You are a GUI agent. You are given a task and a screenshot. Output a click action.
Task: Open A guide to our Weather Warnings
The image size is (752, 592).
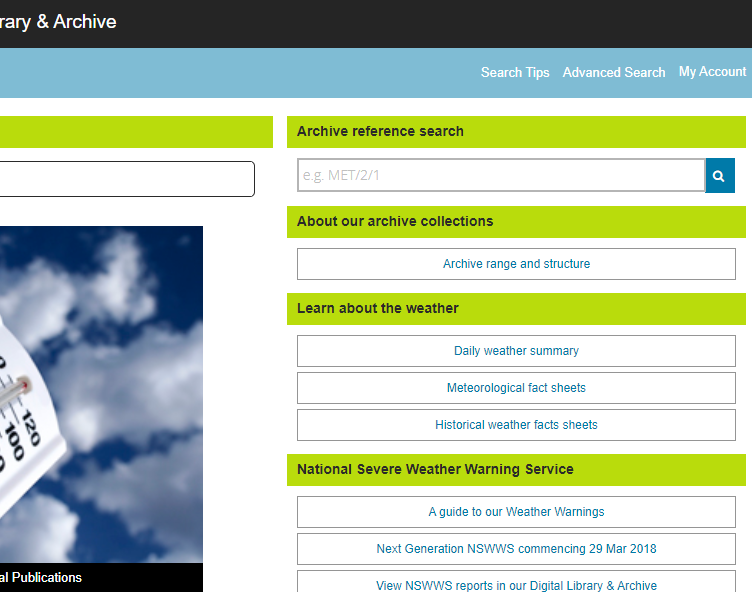point(516,512)
